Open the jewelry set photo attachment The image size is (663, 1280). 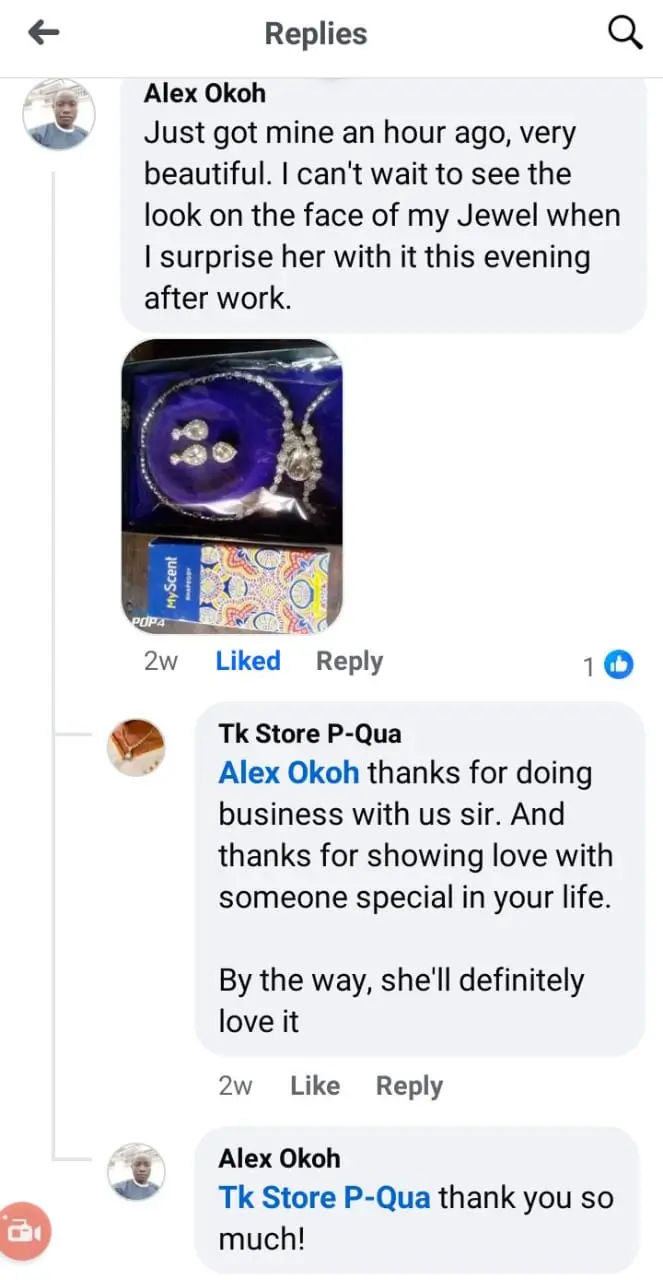click(x=231, y=487)
